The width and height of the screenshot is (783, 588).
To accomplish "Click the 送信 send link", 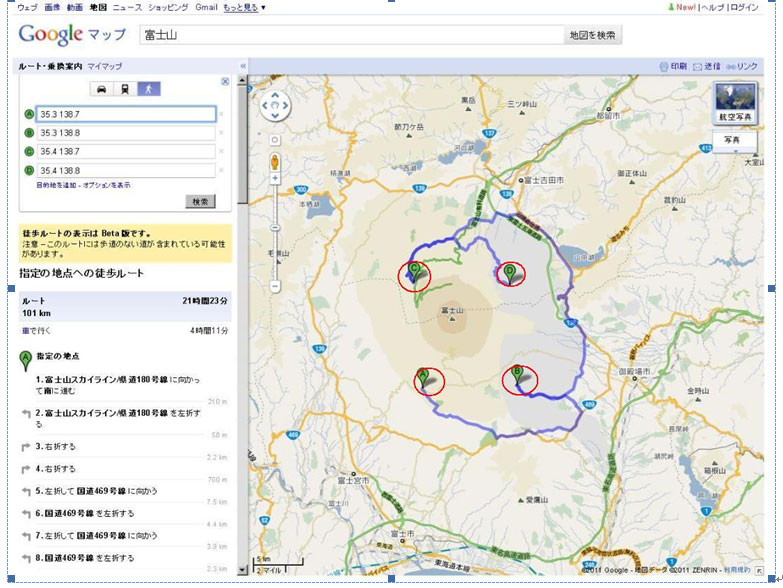I will (707, 66).
